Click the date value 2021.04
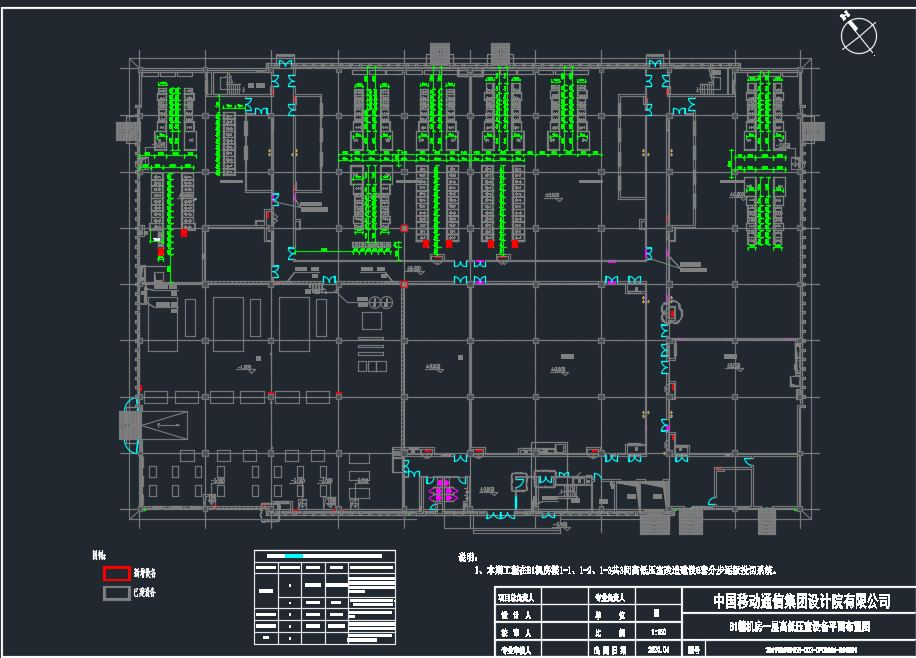The image size is (916, 658). coord(658,649)
